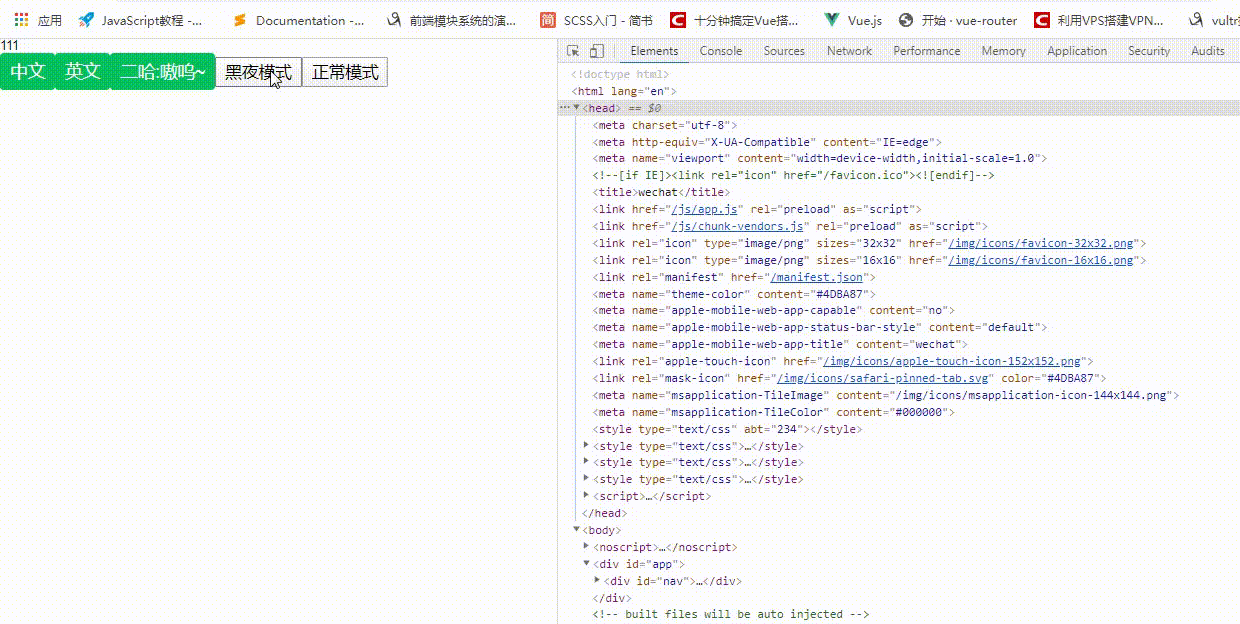Open the Audits tab
The width and height of the screenshot is (1240, 624).
pyautogui.click(x=1208, y=51)
